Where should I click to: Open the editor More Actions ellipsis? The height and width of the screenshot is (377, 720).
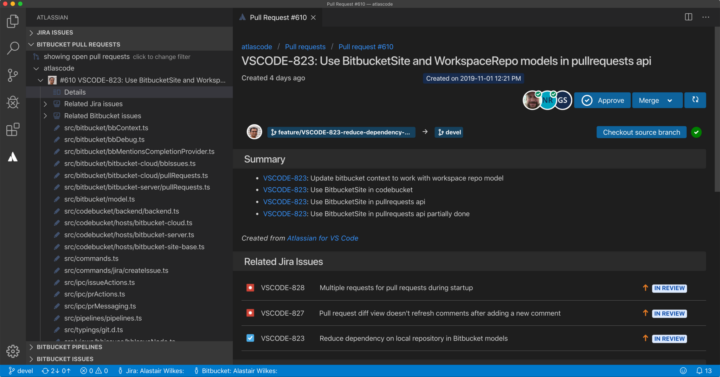(x=706, y=17)
